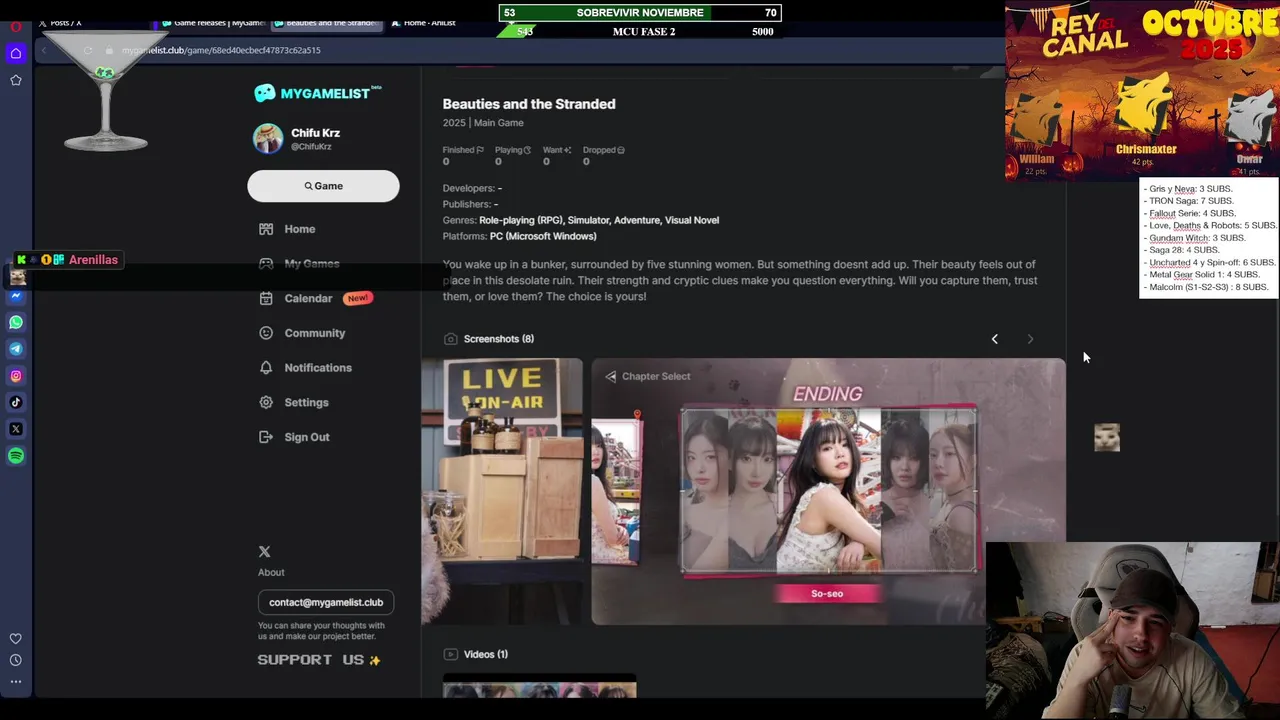Open the Chifu Krz profile avatar
The height and width of the screenshot is (720, 1280).
pyautogui.click(x=268, y=139)
